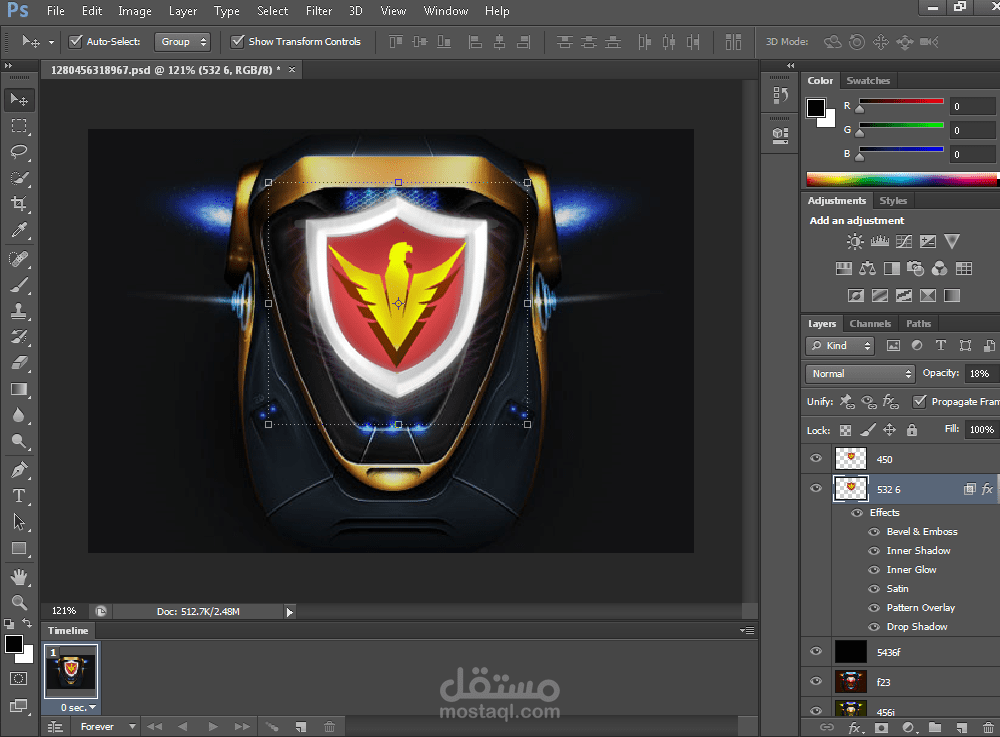Open the Filter menu
This screenshot has height=737, width=1000.
click(x=318, y=11)
